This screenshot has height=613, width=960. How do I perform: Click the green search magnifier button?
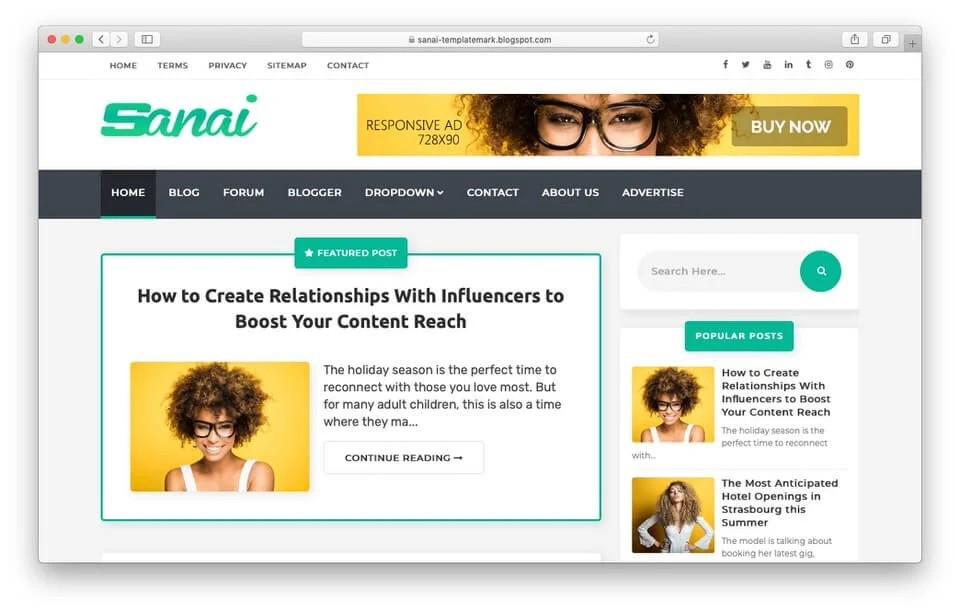pos(820,271)
